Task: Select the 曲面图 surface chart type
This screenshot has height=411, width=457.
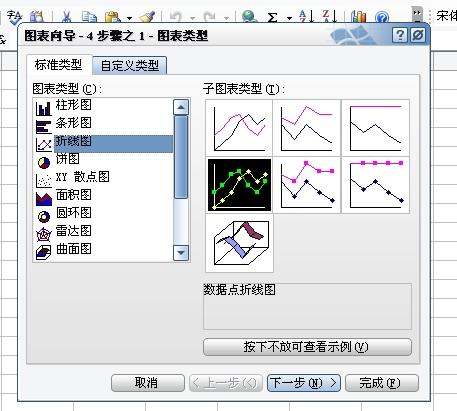Action: [x=103, y=250]
